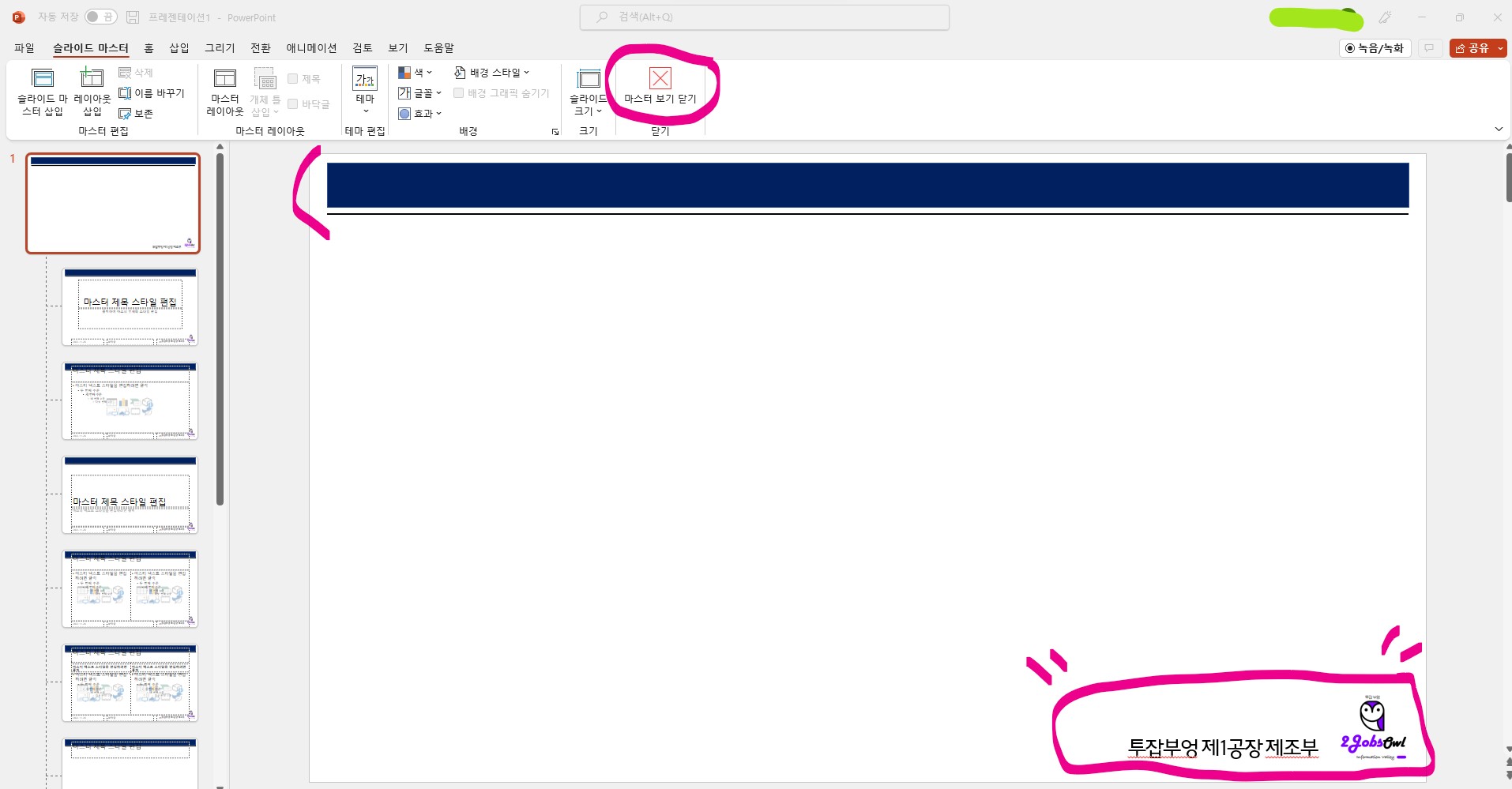Switch to the Insert (삽입) tab
The width and height of the screenshot is (1512, 789).
click(179, 48)
